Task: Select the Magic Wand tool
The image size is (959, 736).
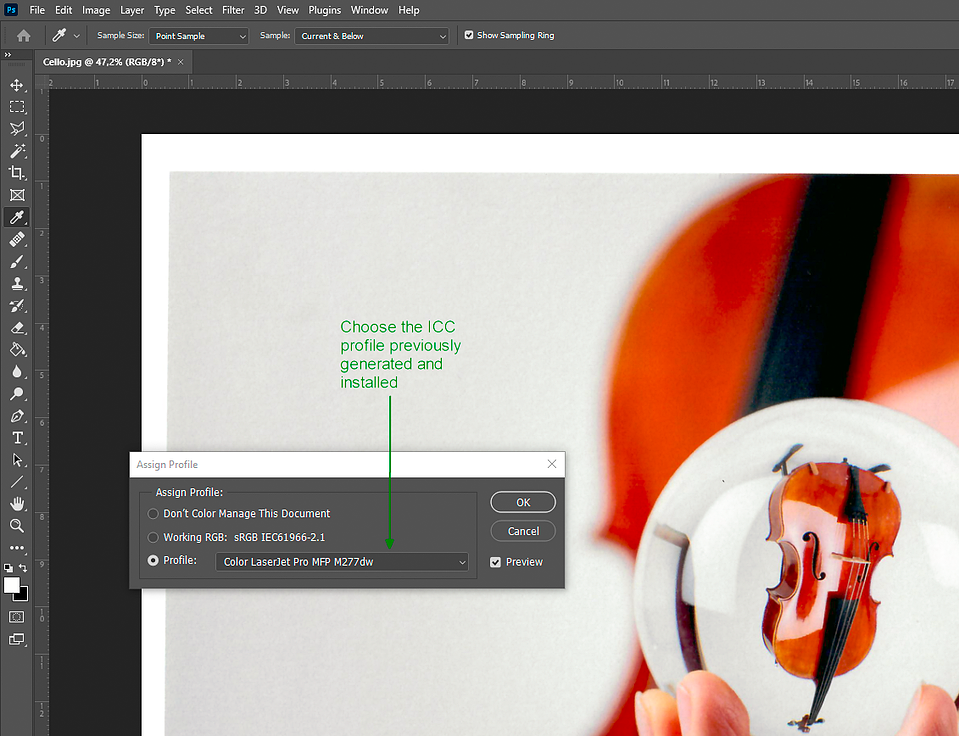Action: [17, 151]
